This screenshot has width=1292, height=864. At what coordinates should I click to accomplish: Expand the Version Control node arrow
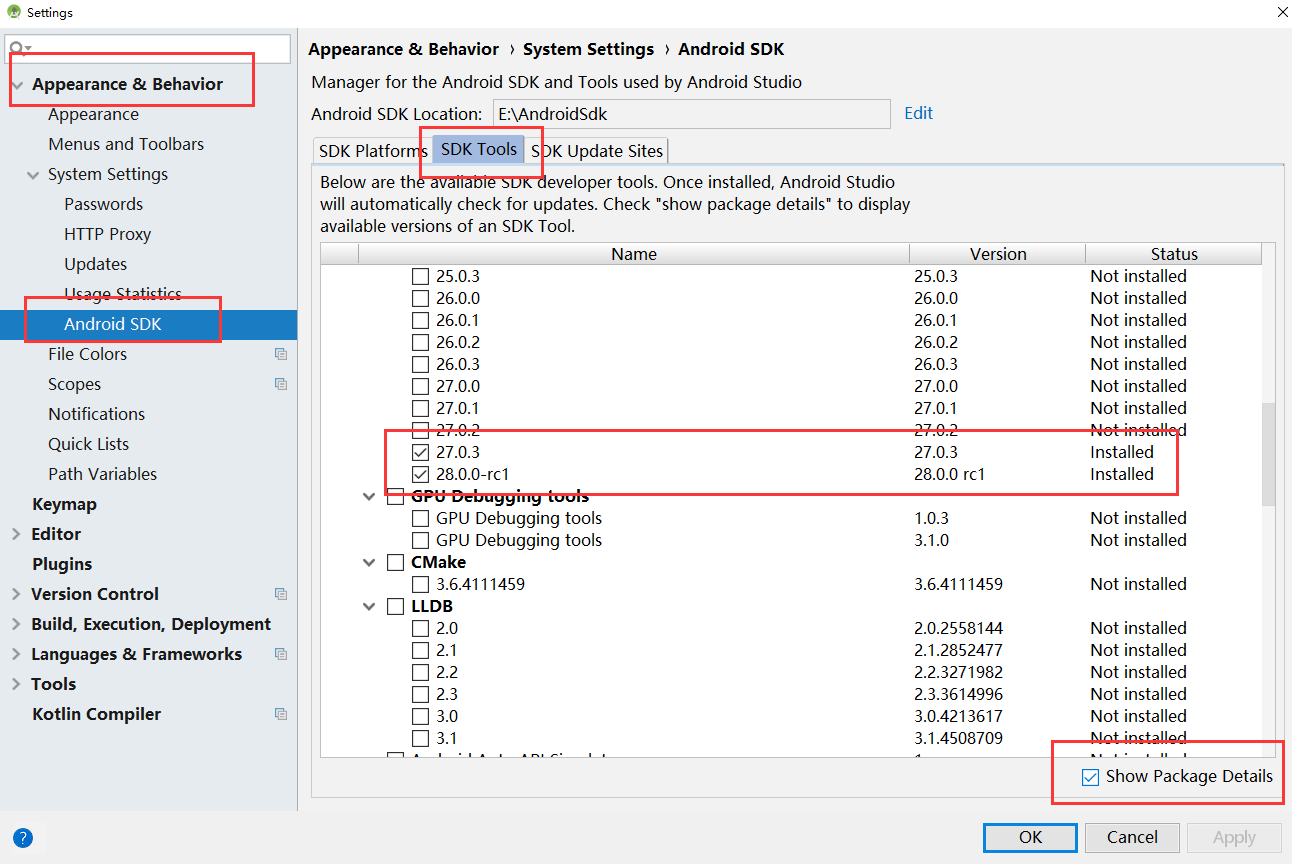click(16, 594)
